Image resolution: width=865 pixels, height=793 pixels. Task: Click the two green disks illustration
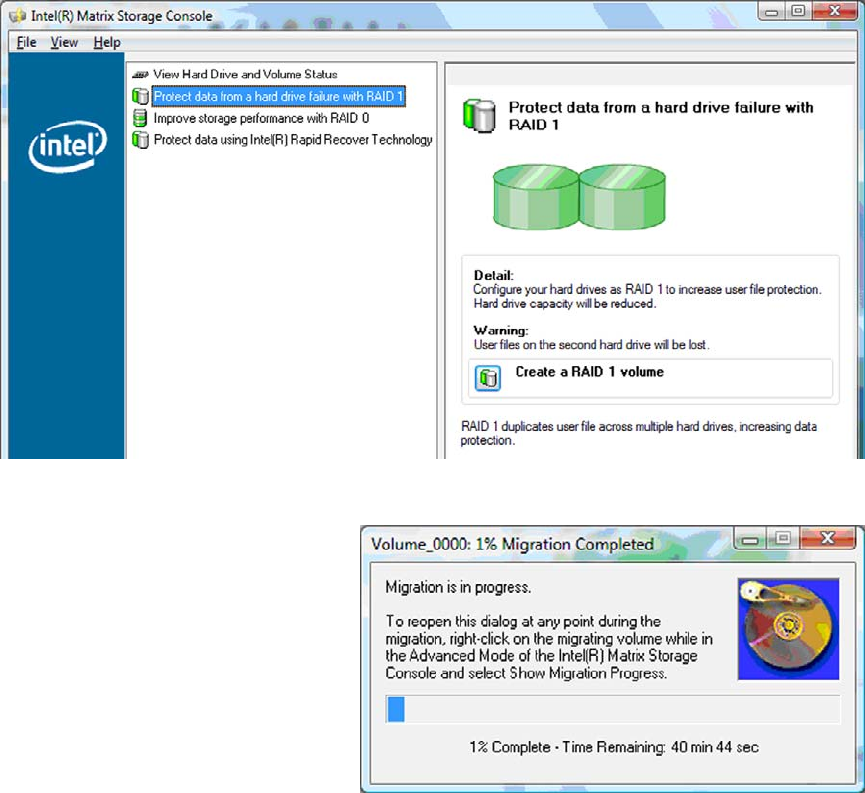579,196
